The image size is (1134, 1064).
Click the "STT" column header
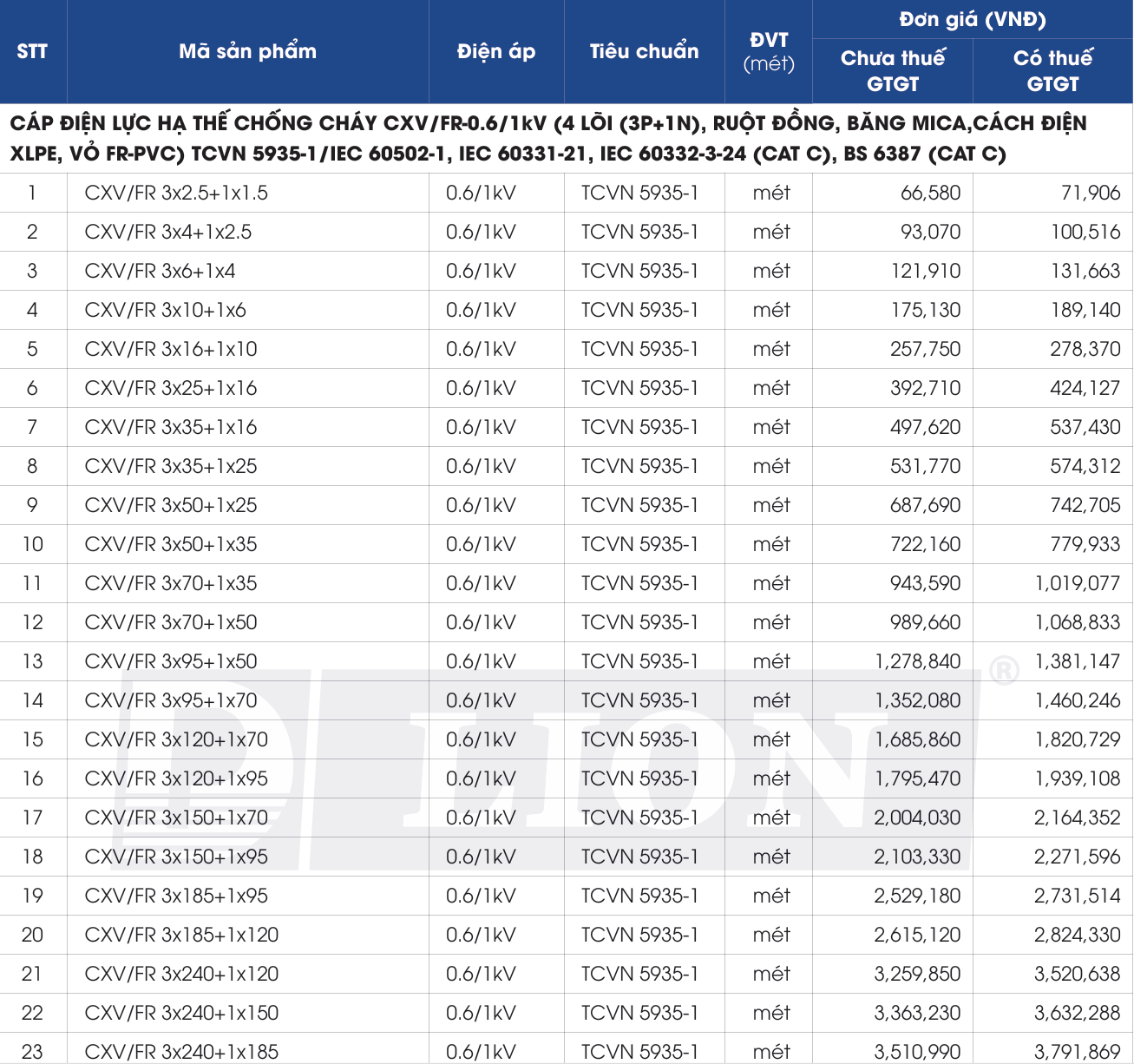32,51
